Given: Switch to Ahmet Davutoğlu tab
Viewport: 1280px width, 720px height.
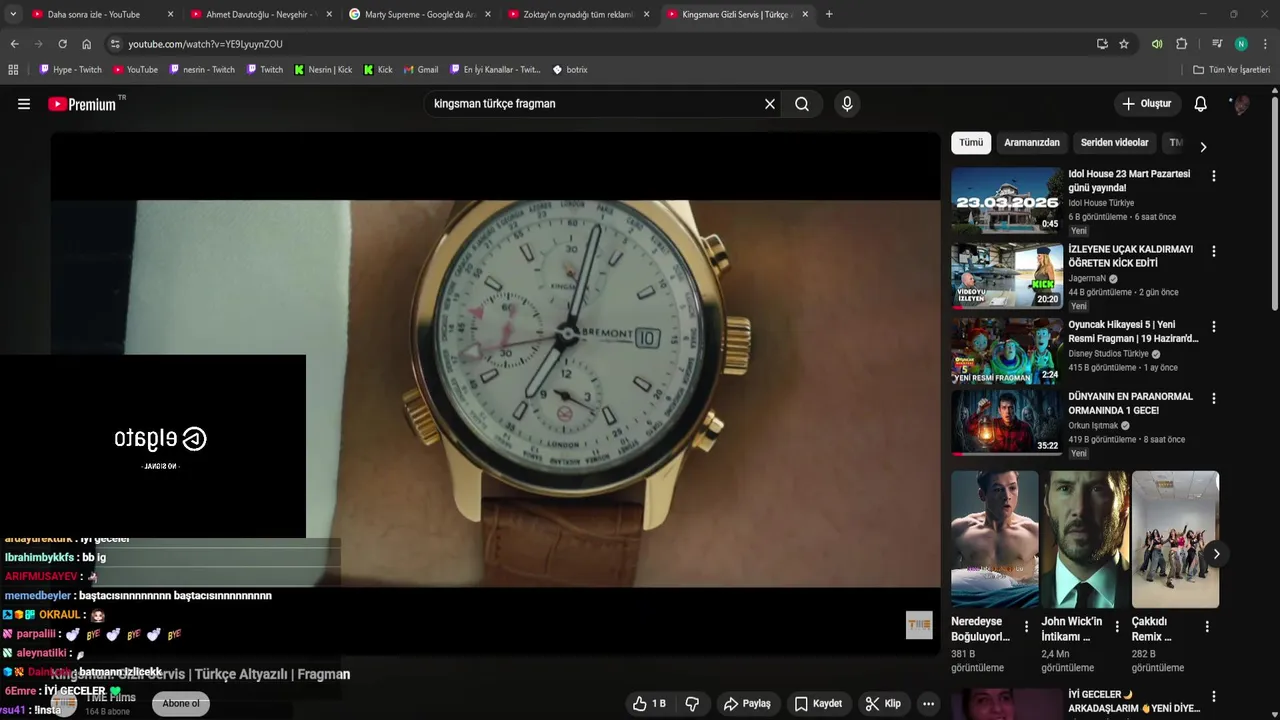Looking at the screenshot, I should coord(259,14).
